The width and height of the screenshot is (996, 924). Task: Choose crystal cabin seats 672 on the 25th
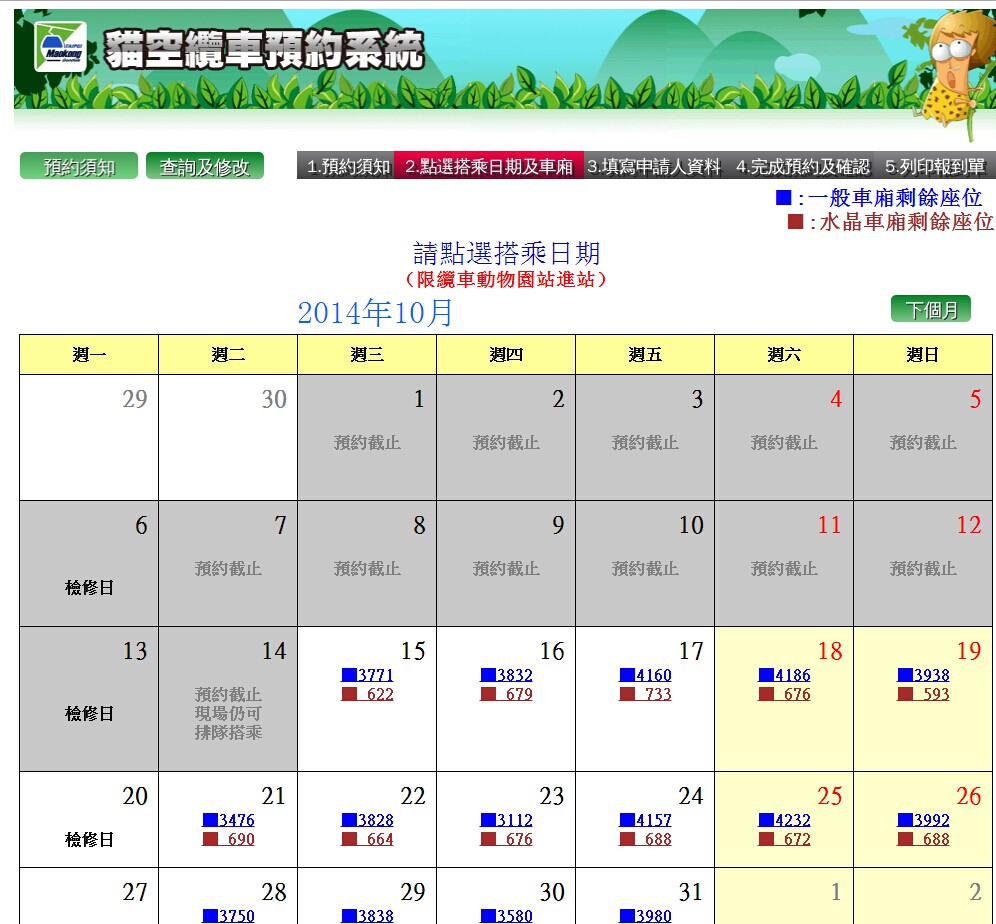coord(784,839)
